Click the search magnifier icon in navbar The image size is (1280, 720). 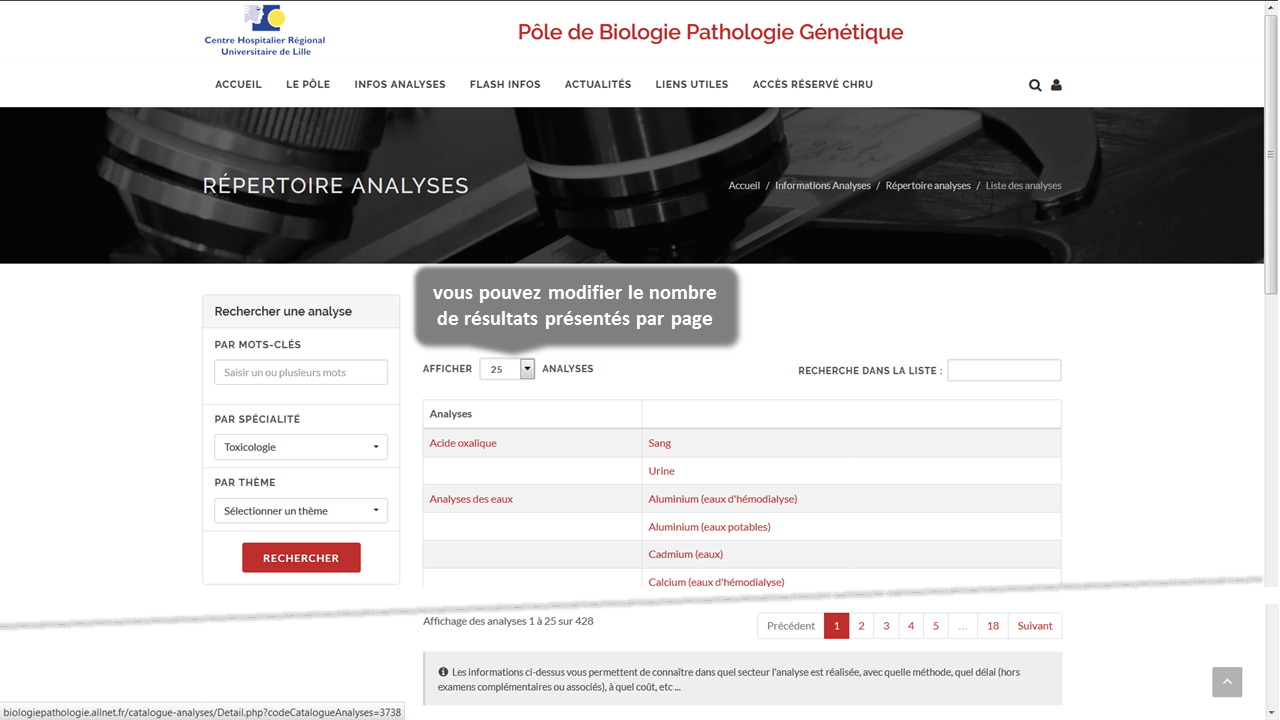pos(1035,85)
